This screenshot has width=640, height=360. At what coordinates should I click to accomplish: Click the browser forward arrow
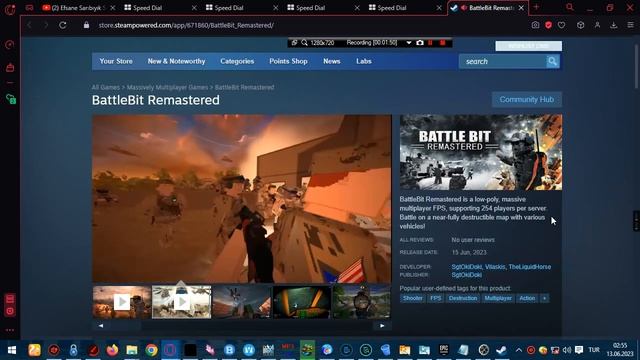(x=46, y=25)
